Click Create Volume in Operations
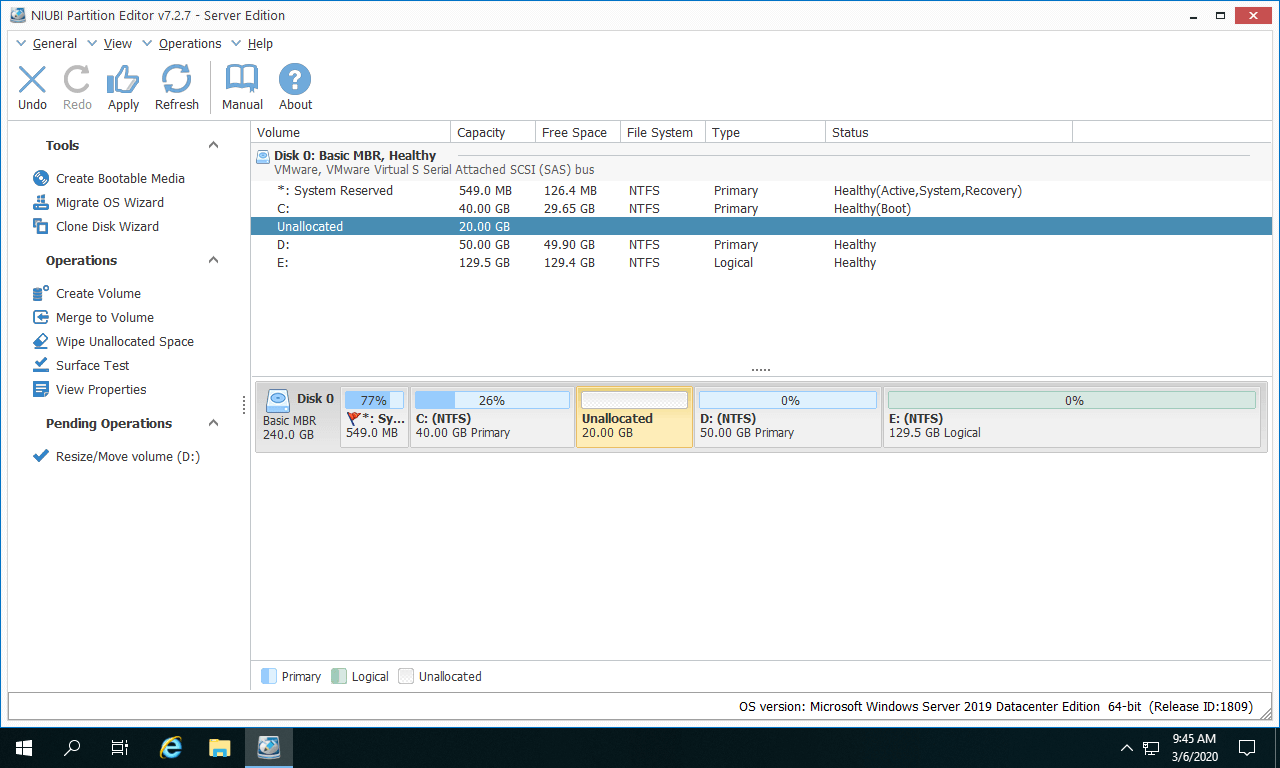This screenshot has width=1280, height=768. coord(98,293)
